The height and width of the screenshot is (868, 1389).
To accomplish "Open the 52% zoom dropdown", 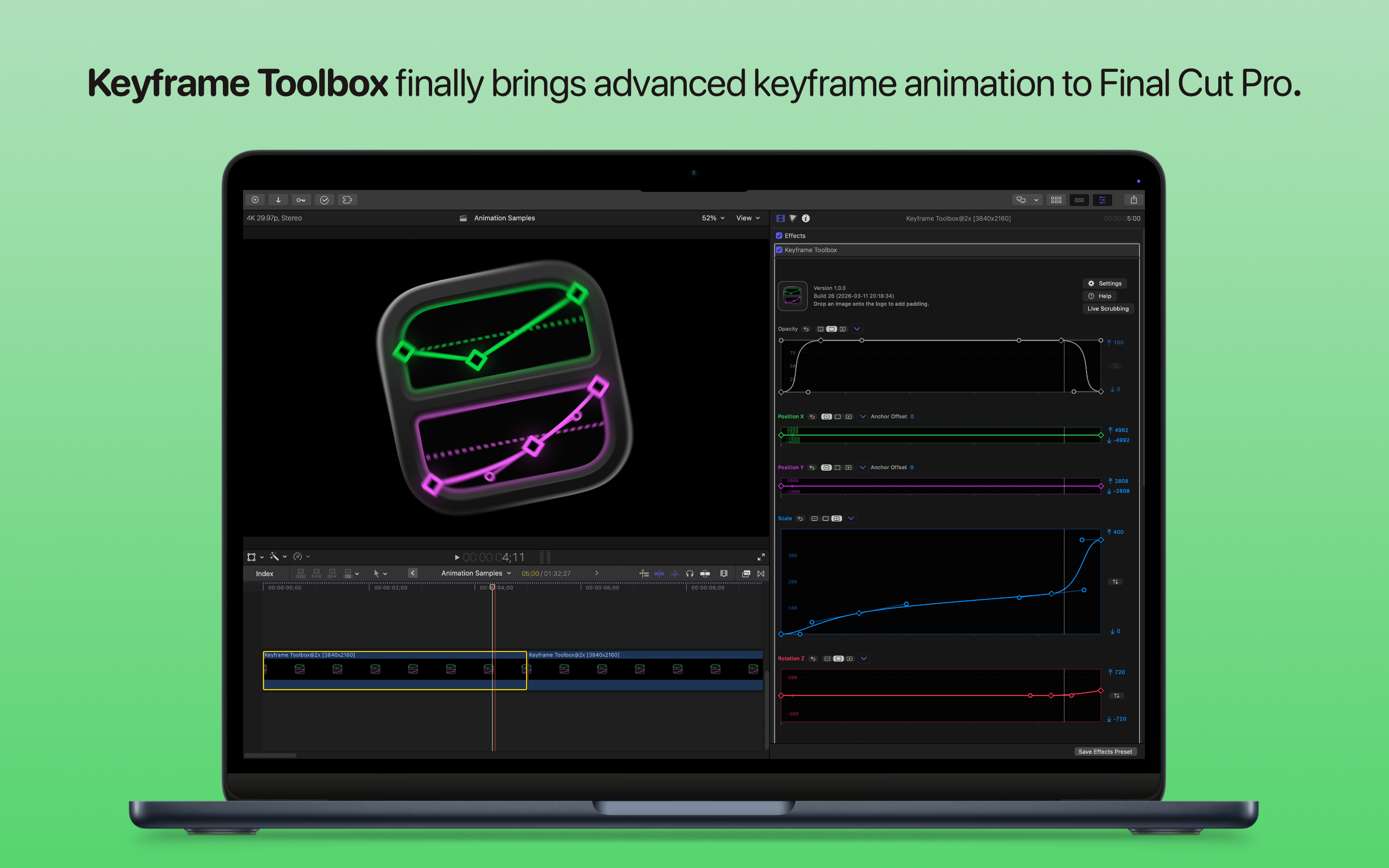I will point(713,218).
